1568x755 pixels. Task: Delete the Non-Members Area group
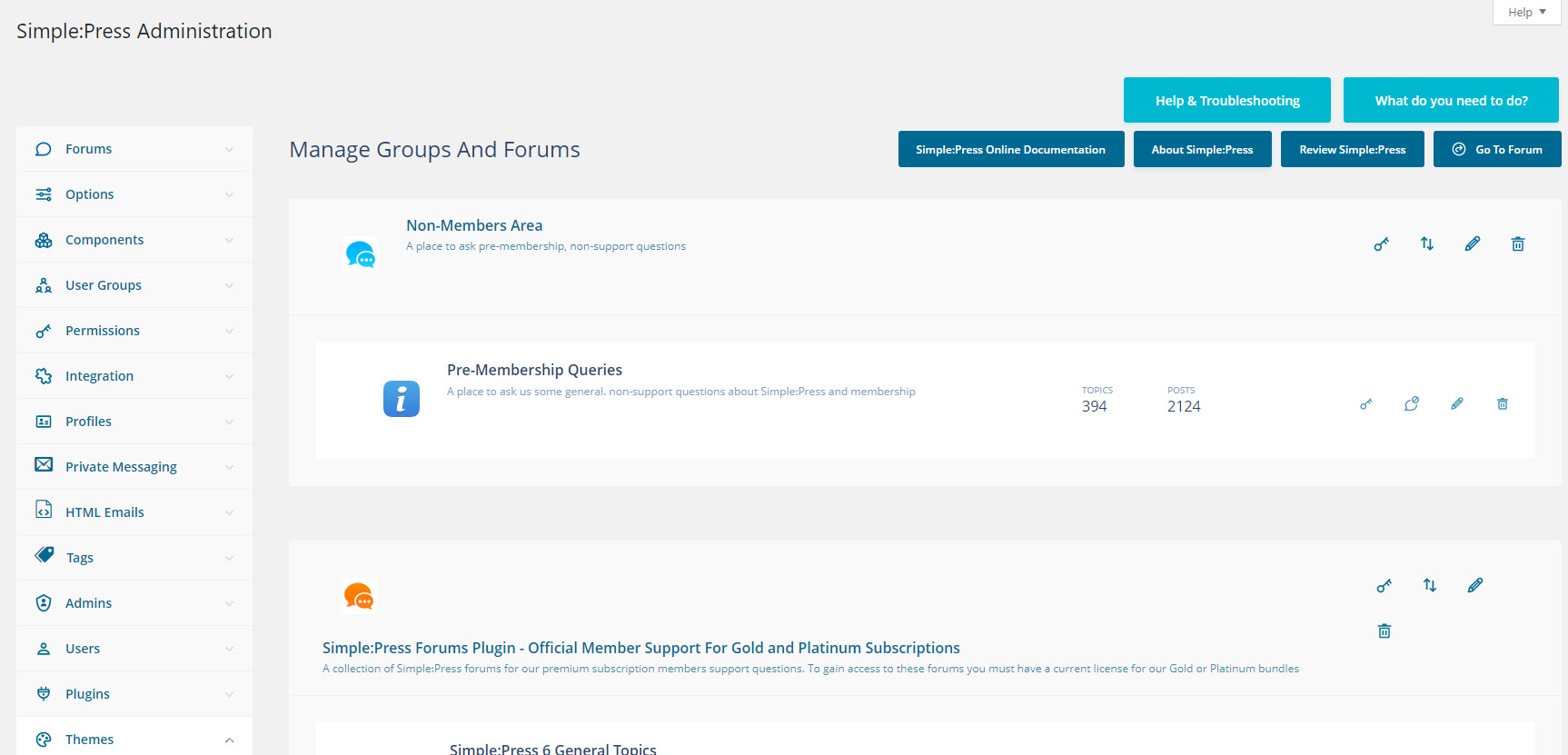click(x=1517, y=243)
